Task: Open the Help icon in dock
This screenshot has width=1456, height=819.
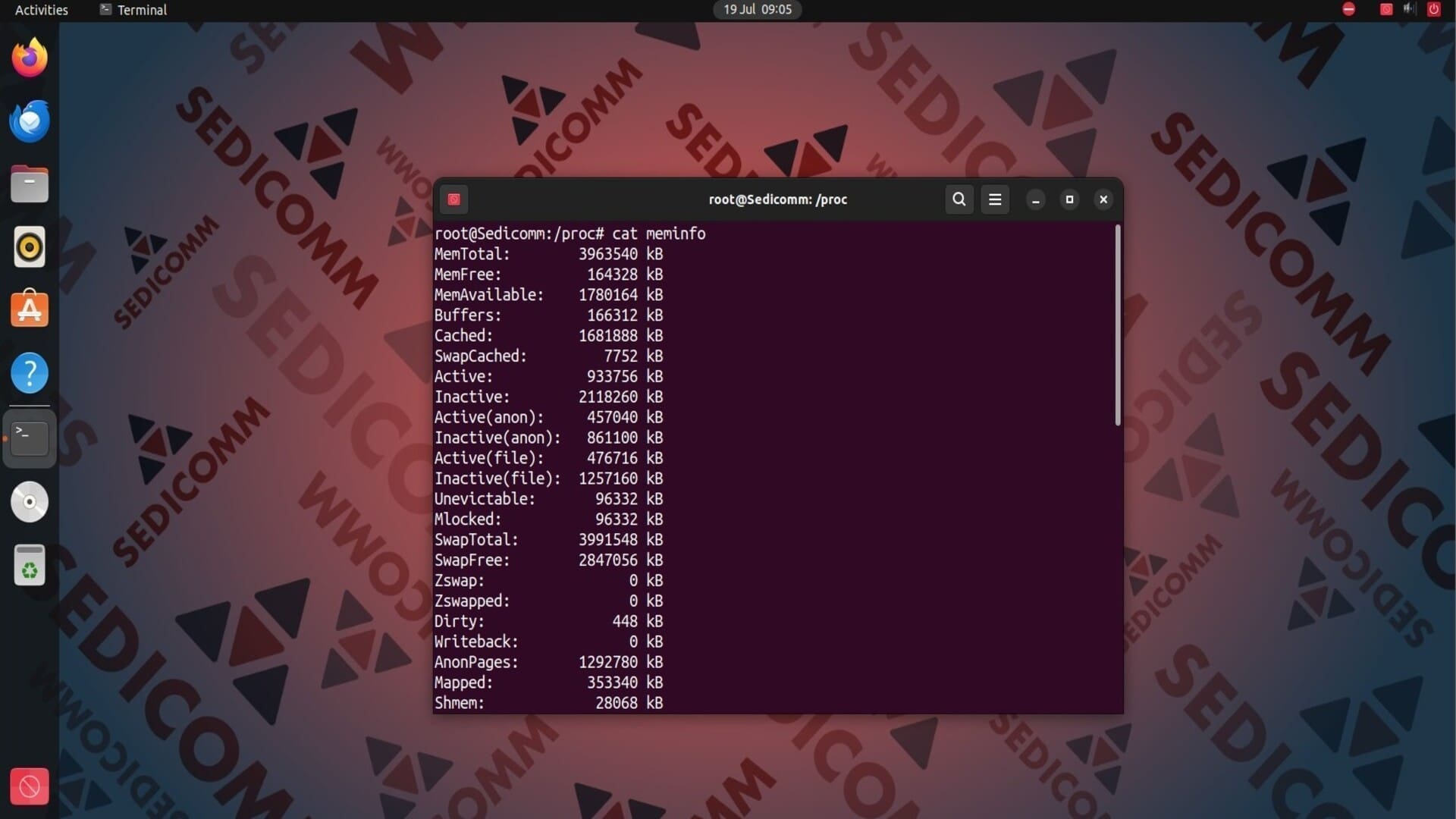Action: pos(30,373)
